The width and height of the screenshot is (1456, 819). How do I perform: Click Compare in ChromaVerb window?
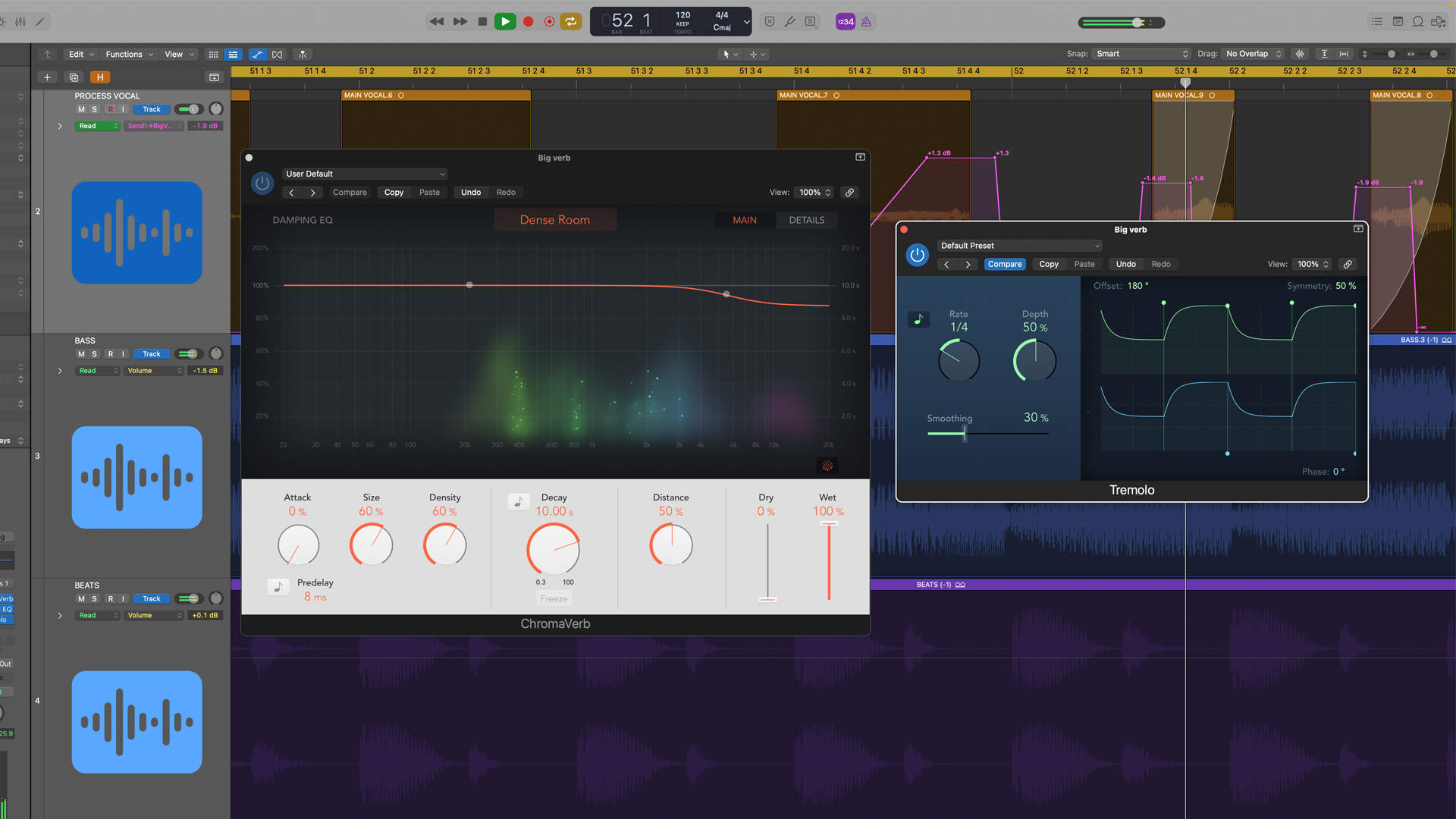pos(350,193)
